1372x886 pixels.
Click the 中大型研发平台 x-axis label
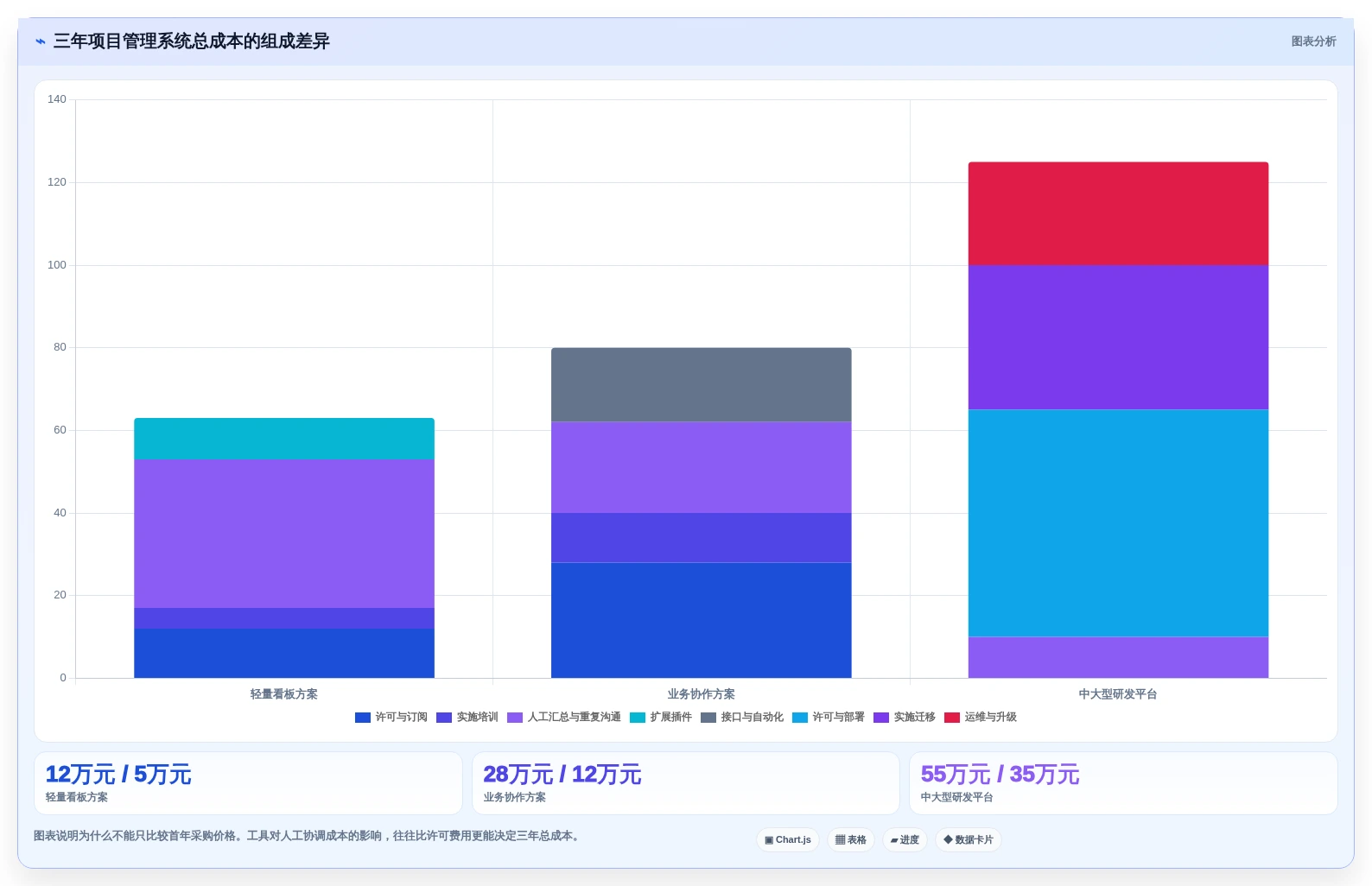pyautogui.click(x=1118, y=694)
